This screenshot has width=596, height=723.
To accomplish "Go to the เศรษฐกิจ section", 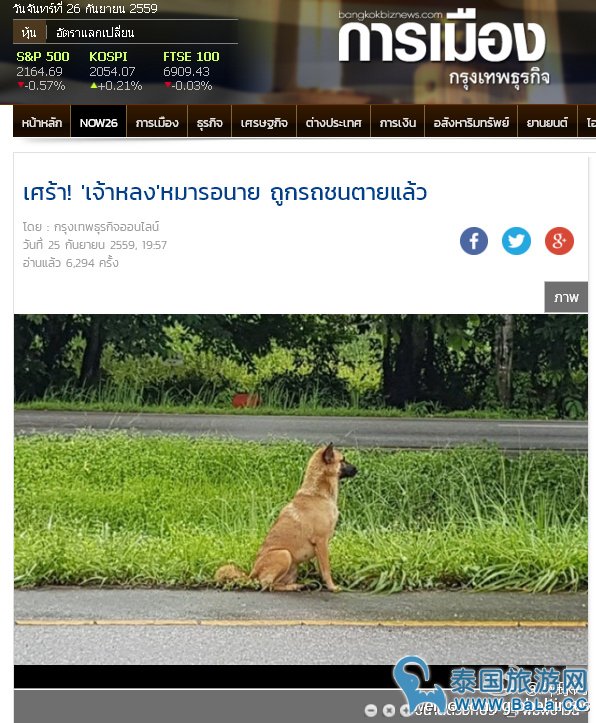I will pyautogui.click(x=264, y=122).
